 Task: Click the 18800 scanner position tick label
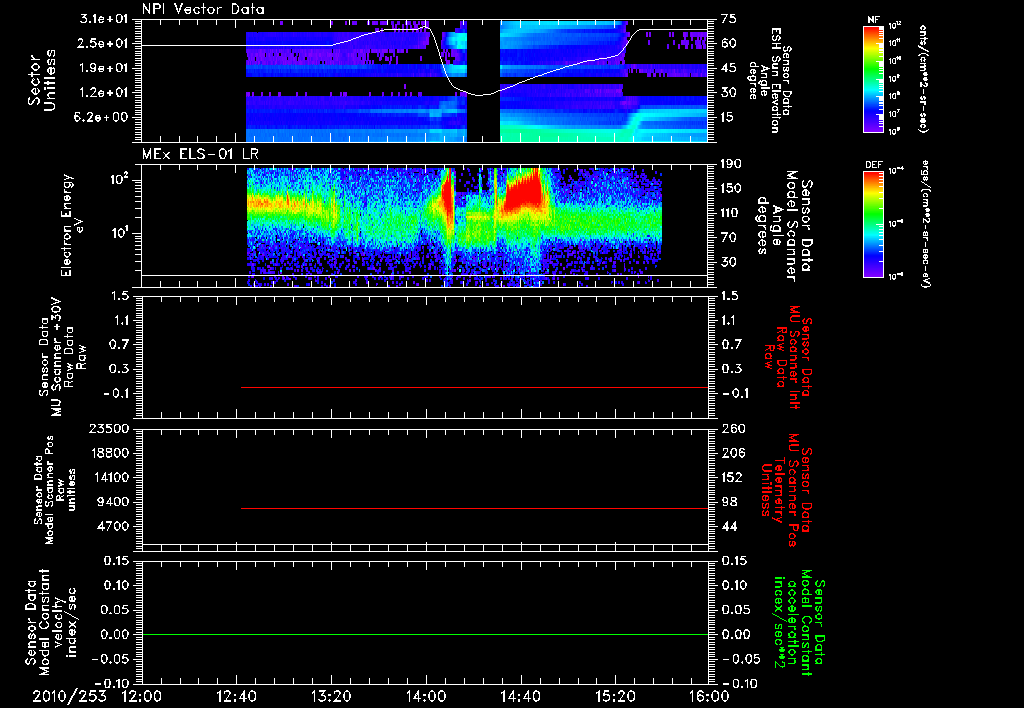point(108,453)
